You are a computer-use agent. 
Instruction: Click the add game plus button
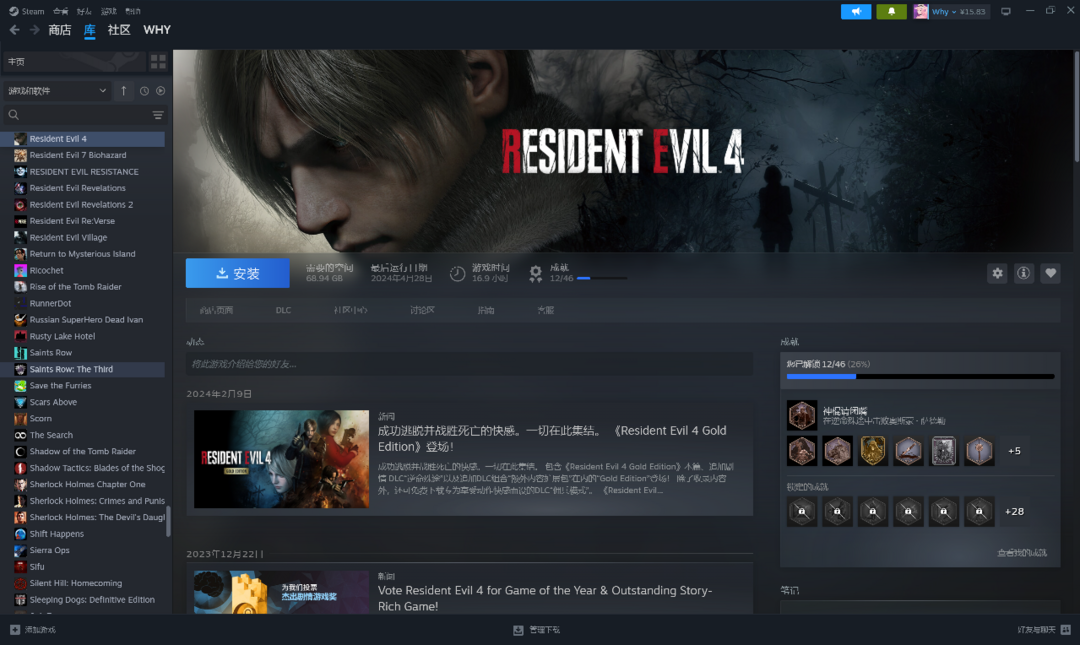pos(32,630)
